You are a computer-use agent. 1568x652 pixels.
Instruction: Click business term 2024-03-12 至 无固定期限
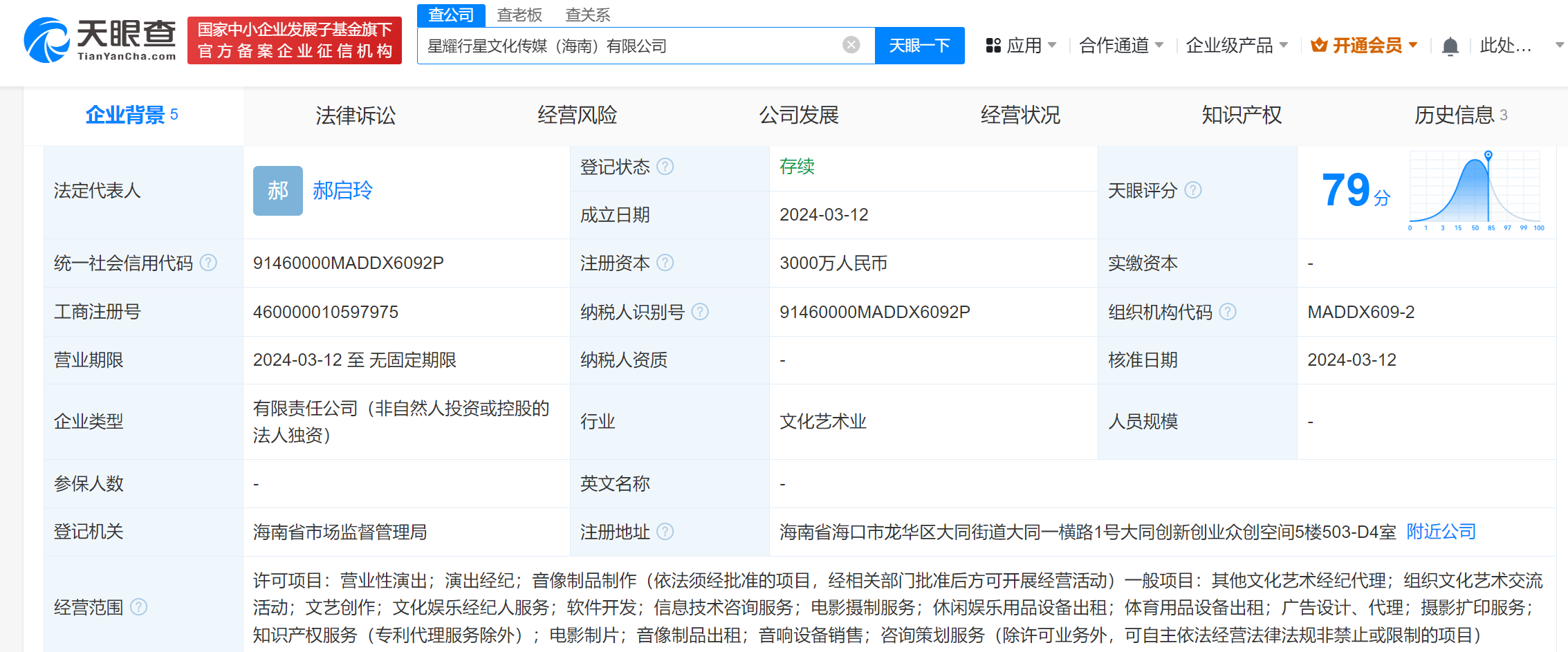click(355, 360)
